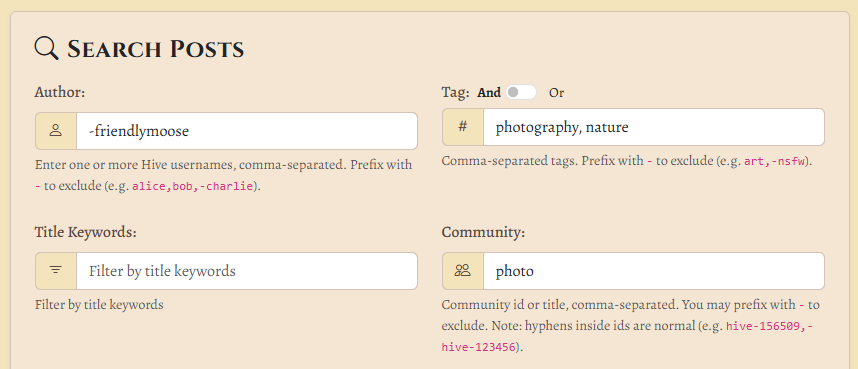The image size is (858, 369).
Task: Click the filter lines icon for Title Keywords
Action: point(56,270)
